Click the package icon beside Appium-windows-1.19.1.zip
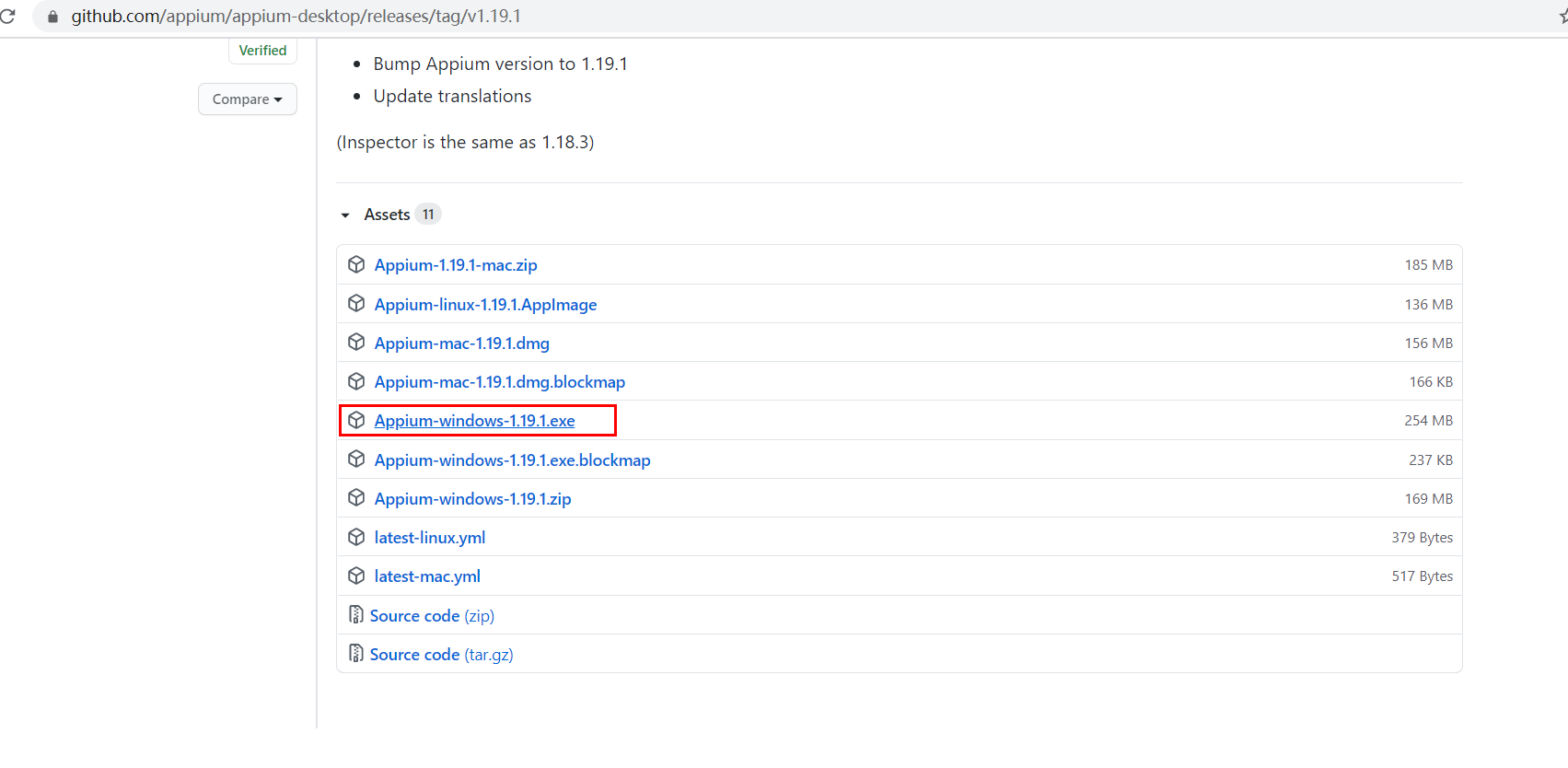The image size is (1568, 768). coord(356,498)
